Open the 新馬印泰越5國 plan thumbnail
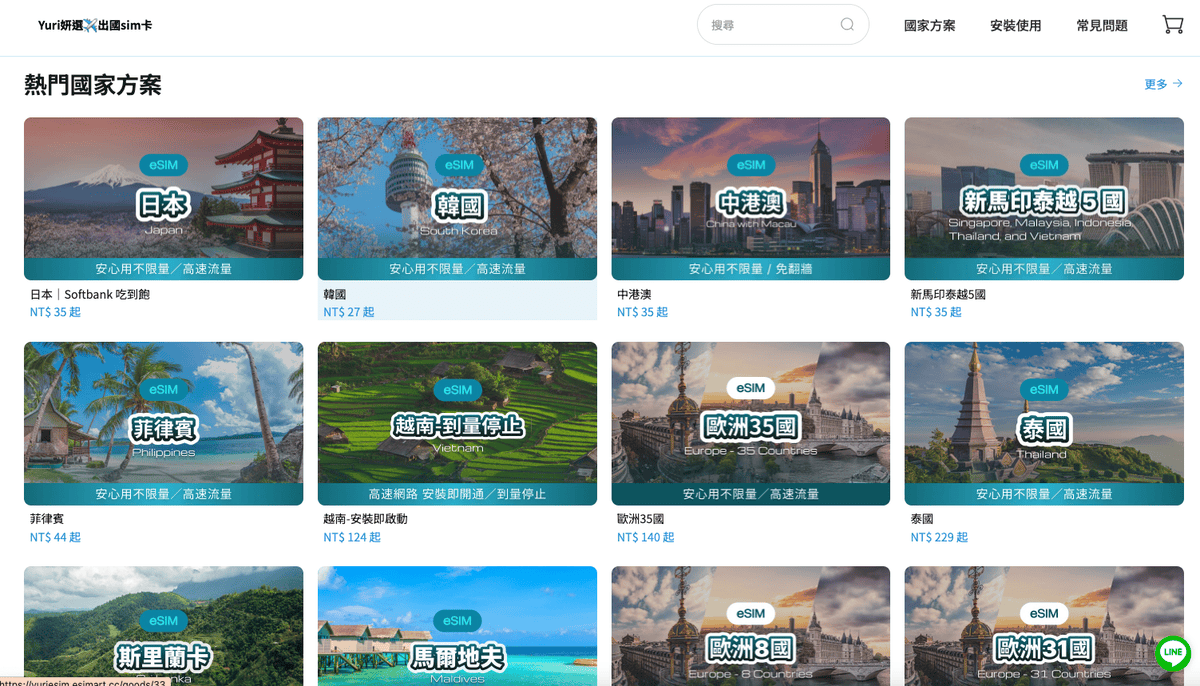Image resolution: width=1200 pixels, height=686 pixels. 1044,198
